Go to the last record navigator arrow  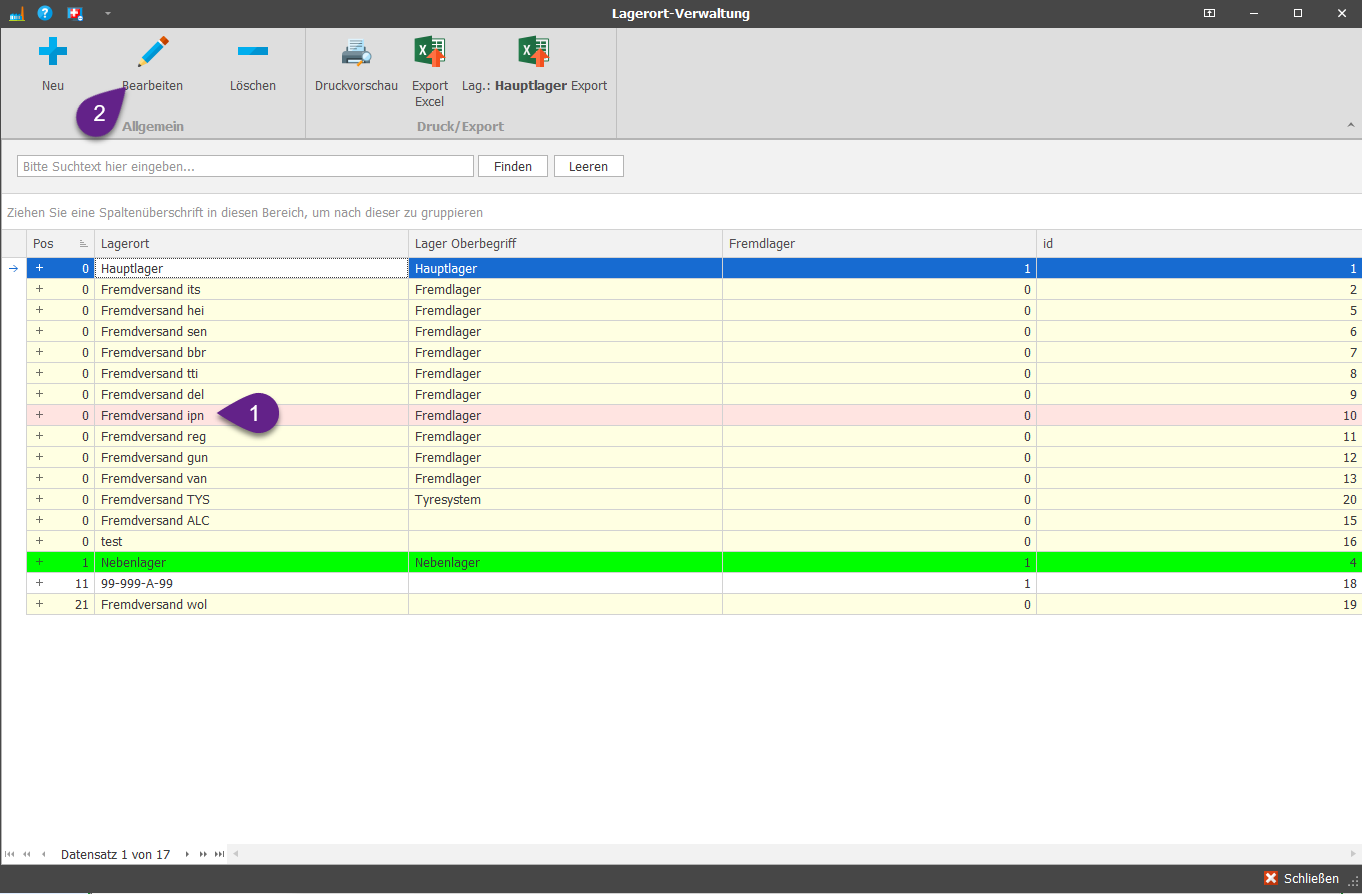tap(219, 854)
